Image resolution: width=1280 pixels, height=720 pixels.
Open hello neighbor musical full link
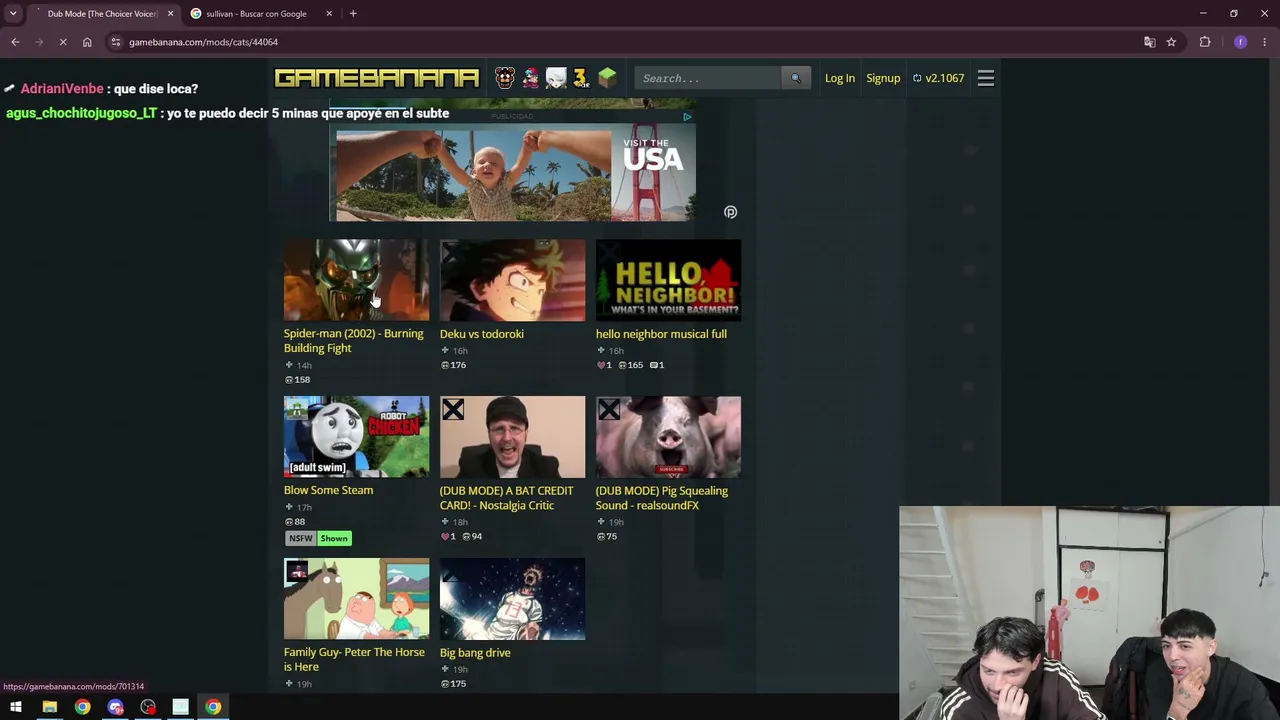click(x=661, y=334)
